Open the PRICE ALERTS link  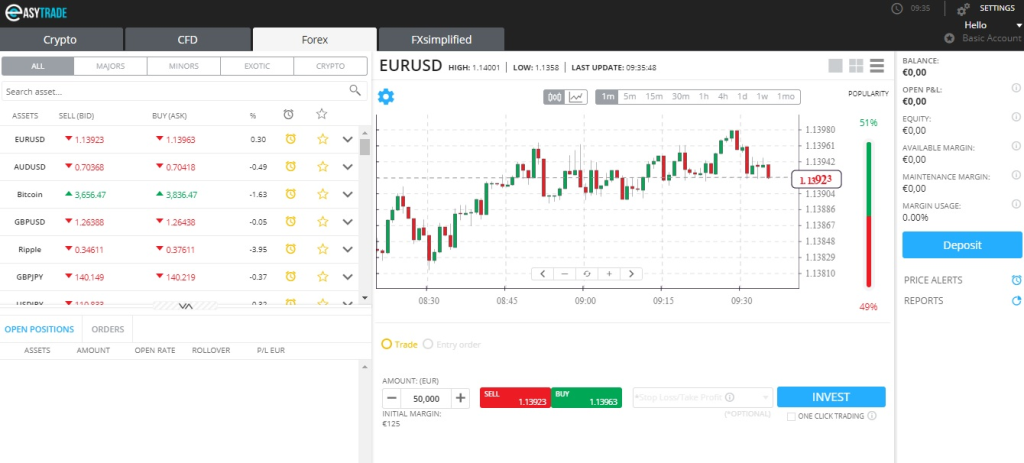933,280
